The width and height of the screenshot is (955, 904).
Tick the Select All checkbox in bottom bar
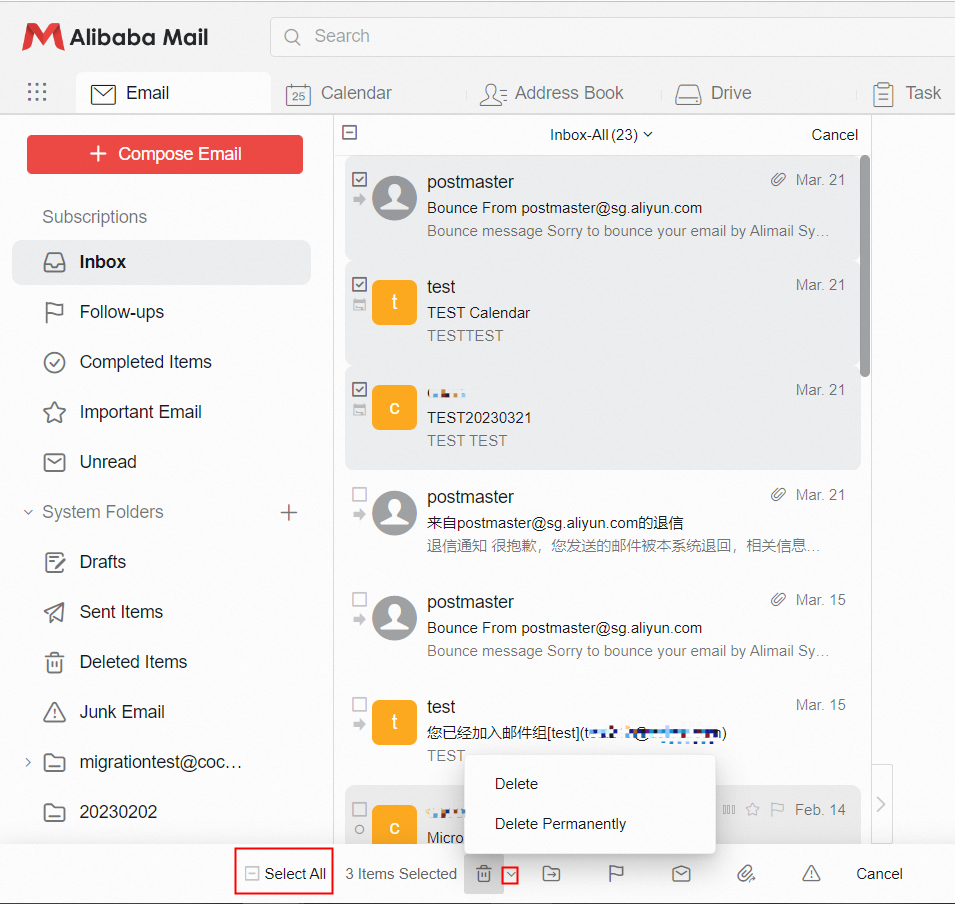click(252, 874)
